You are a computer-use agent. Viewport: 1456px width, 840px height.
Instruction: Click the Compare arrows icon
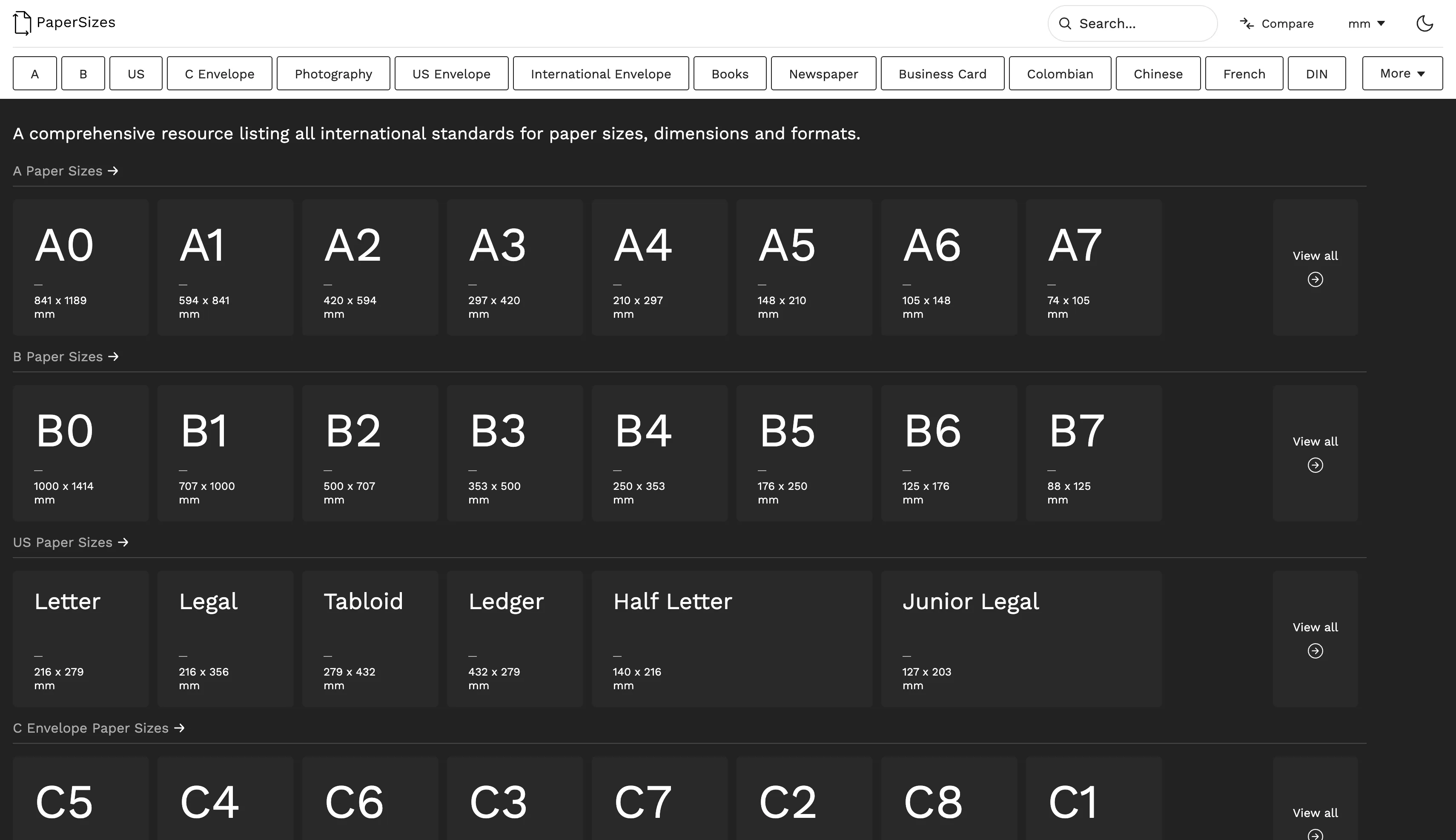[x=1247, y=24]
